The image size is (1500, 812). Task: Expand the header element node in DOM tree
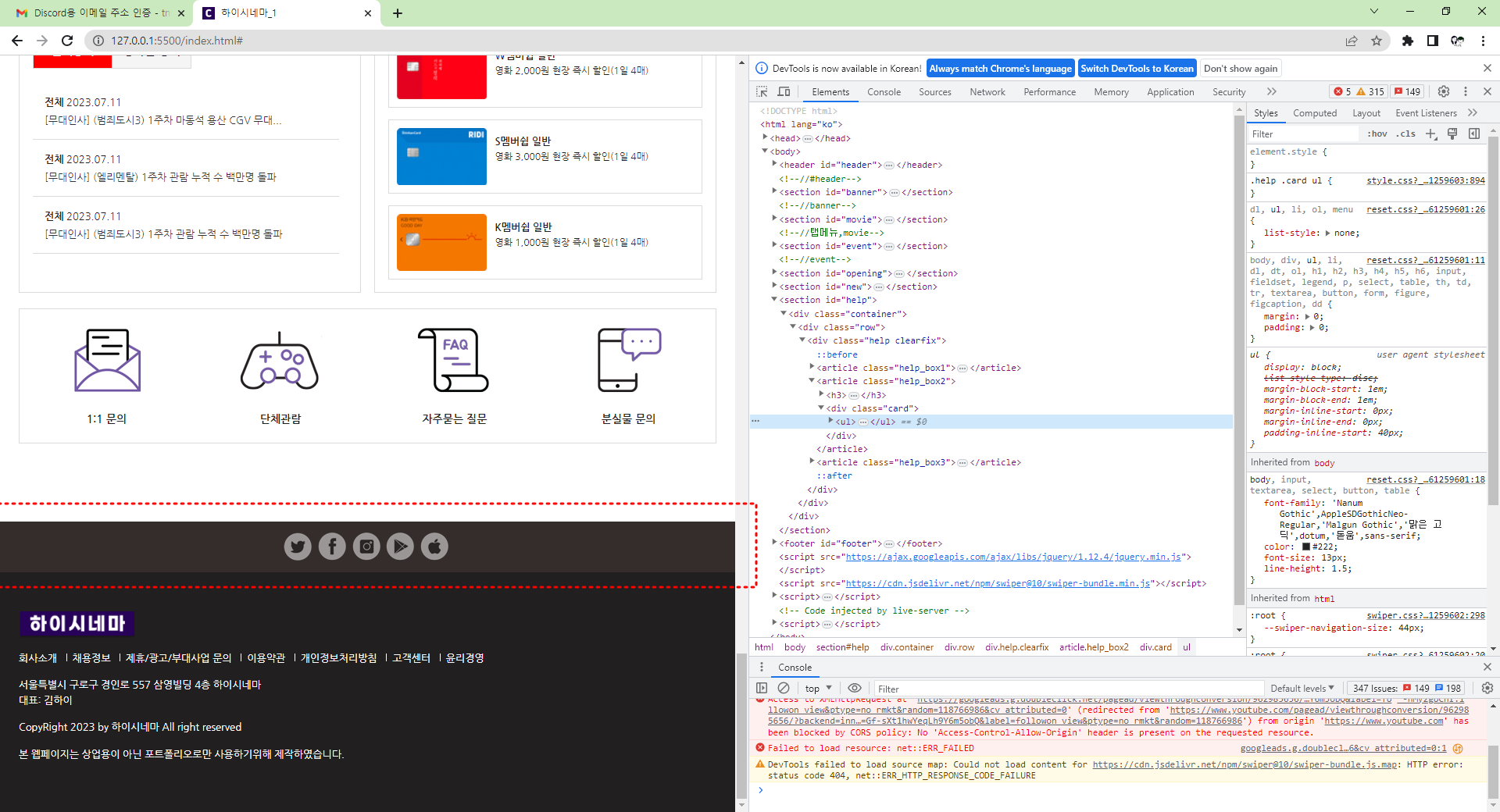coord(774,165)
